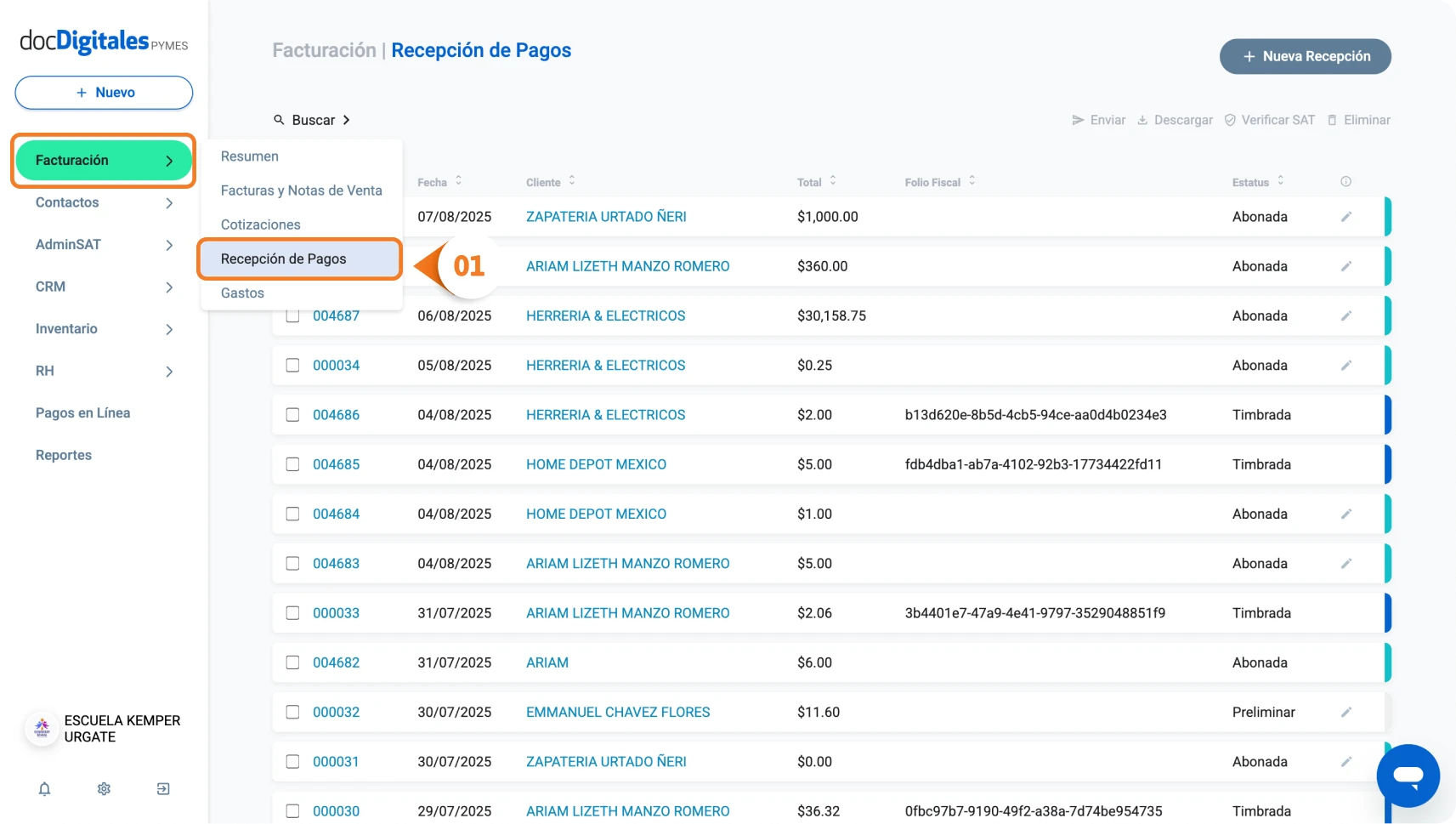Screen dimensions: 1456x824
Task: Click edit pencil for folio 004684
Action: [1346, 514]
